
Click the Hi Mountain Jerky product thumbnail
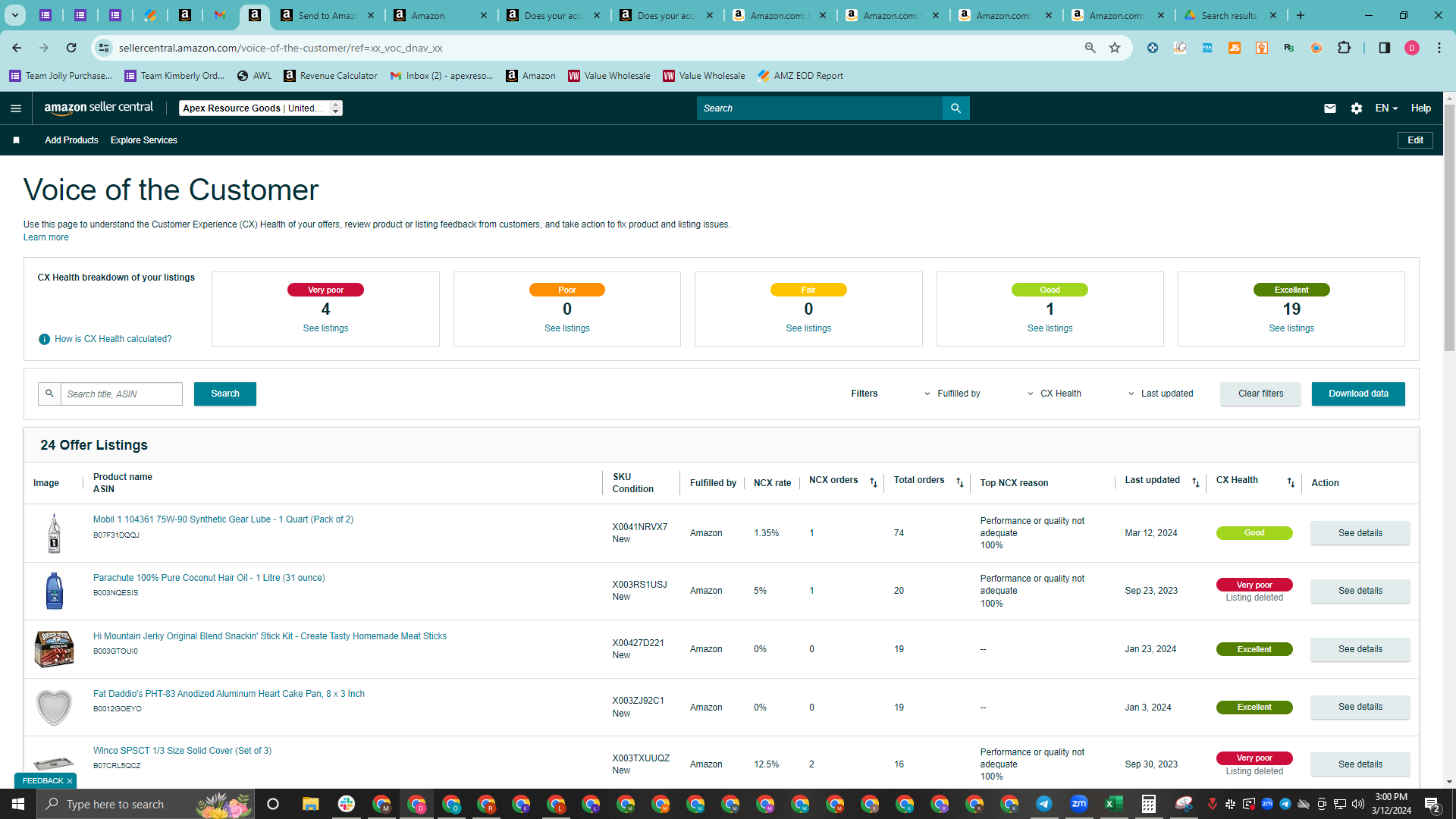[54, 649]
